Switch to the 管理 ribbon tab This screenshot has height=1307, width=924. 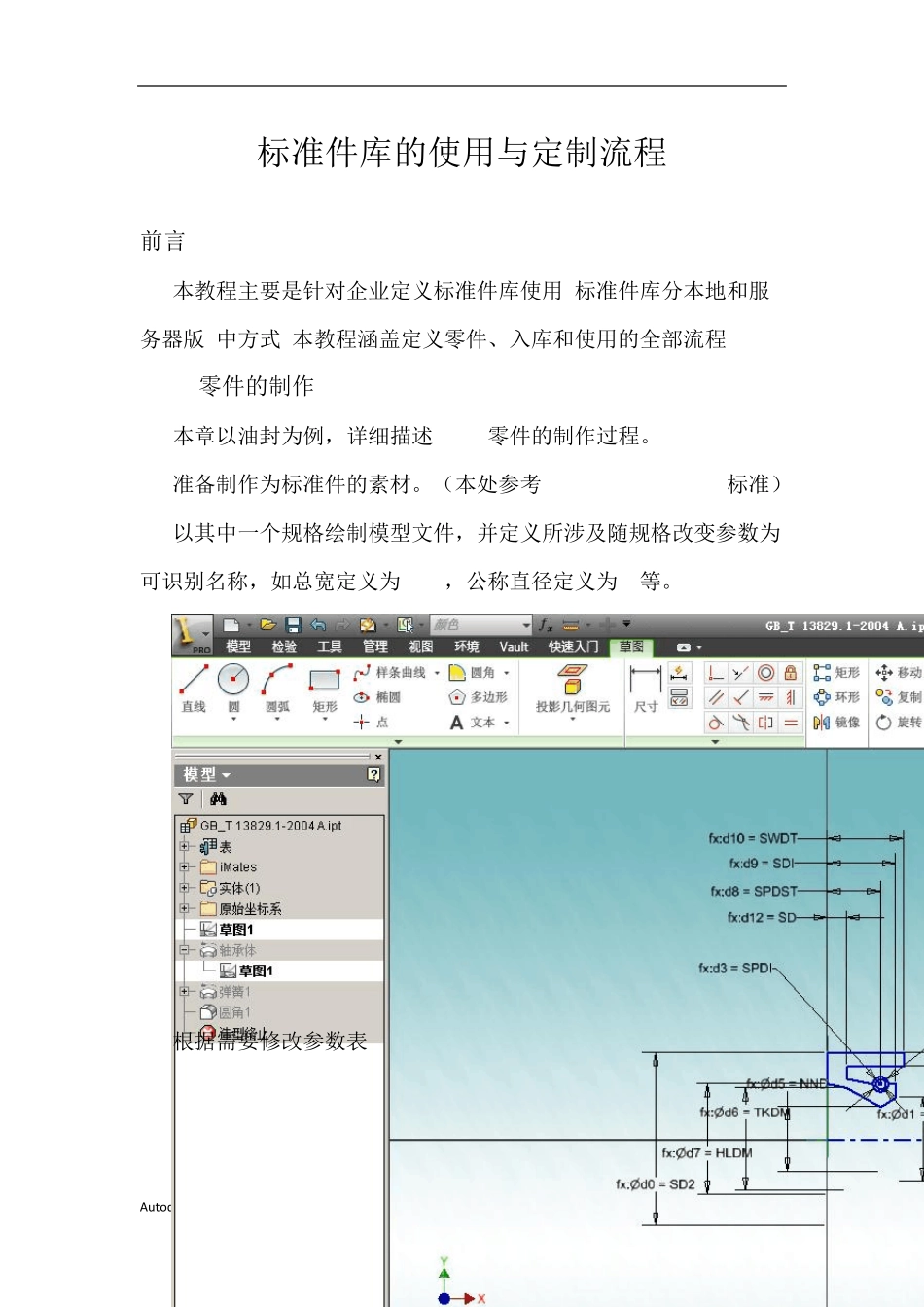click(x=375, y=647)
